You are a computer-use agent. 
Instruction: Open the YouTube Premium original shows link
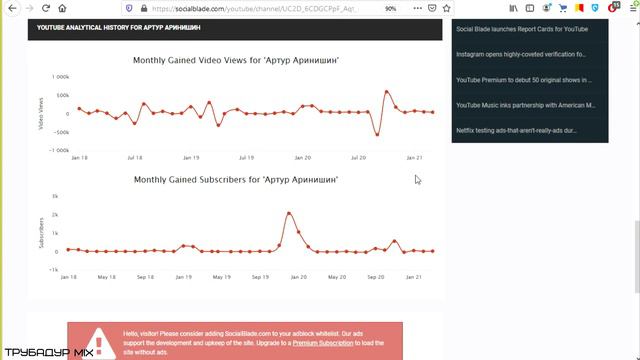[524, 80]
